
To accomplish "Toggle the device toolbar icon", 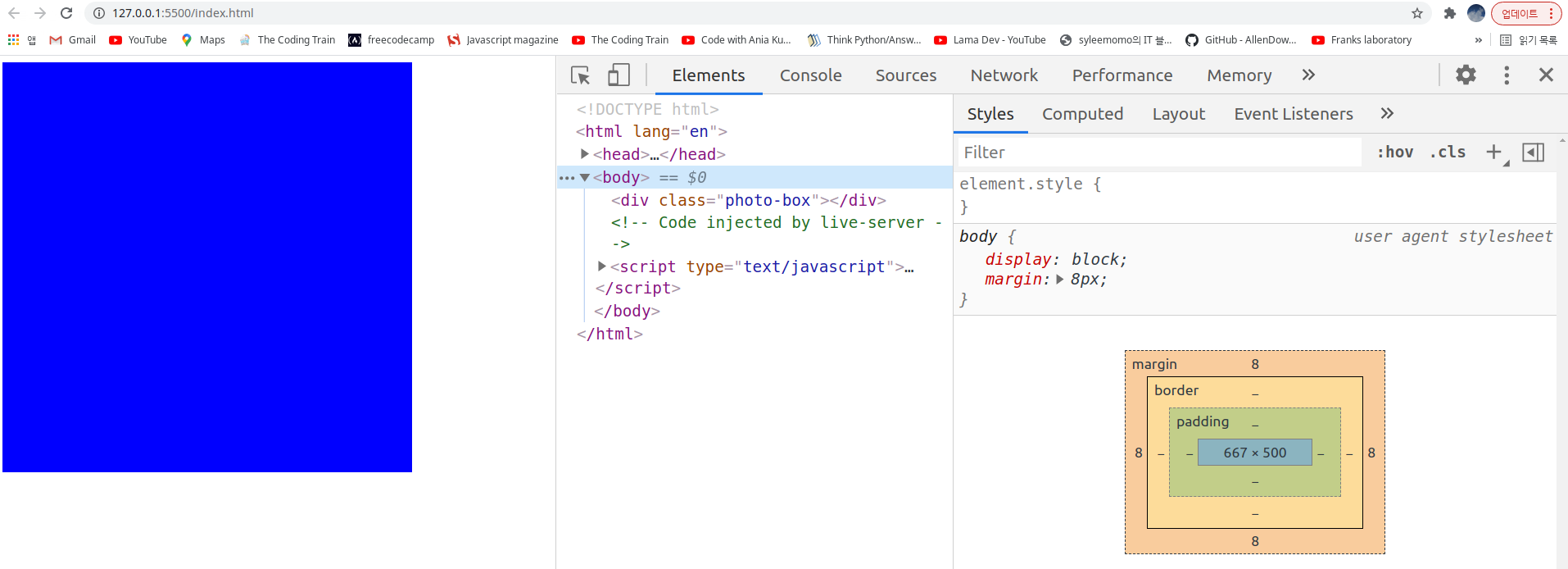I will coord(619,75).
